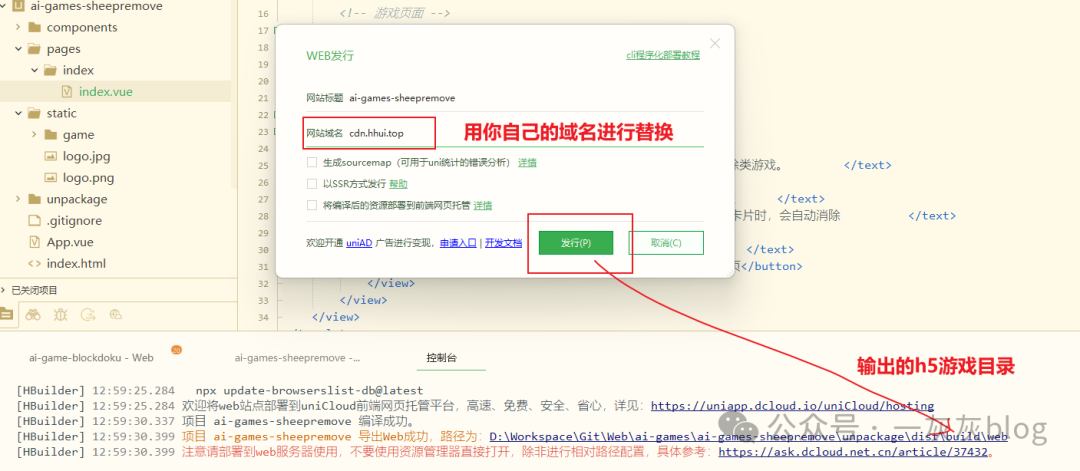The width and height of the screenshot is (1080, 471).
Task: Click the ai-games-sheepremove project icon
Action: (x=19, y=6)
